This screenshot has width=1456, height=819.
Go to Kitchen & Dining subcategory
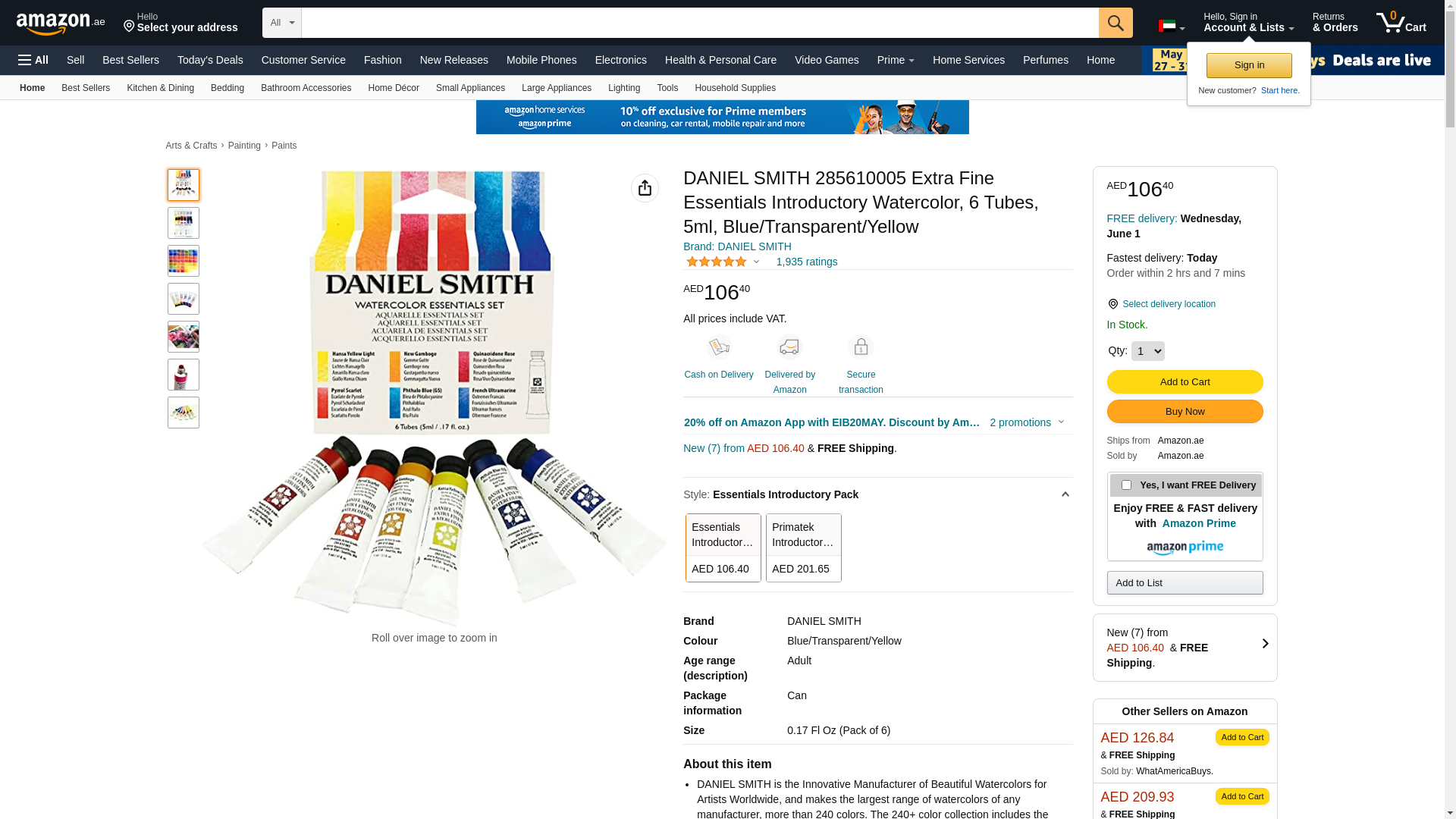pyautogui.click(x=160, y=88)
